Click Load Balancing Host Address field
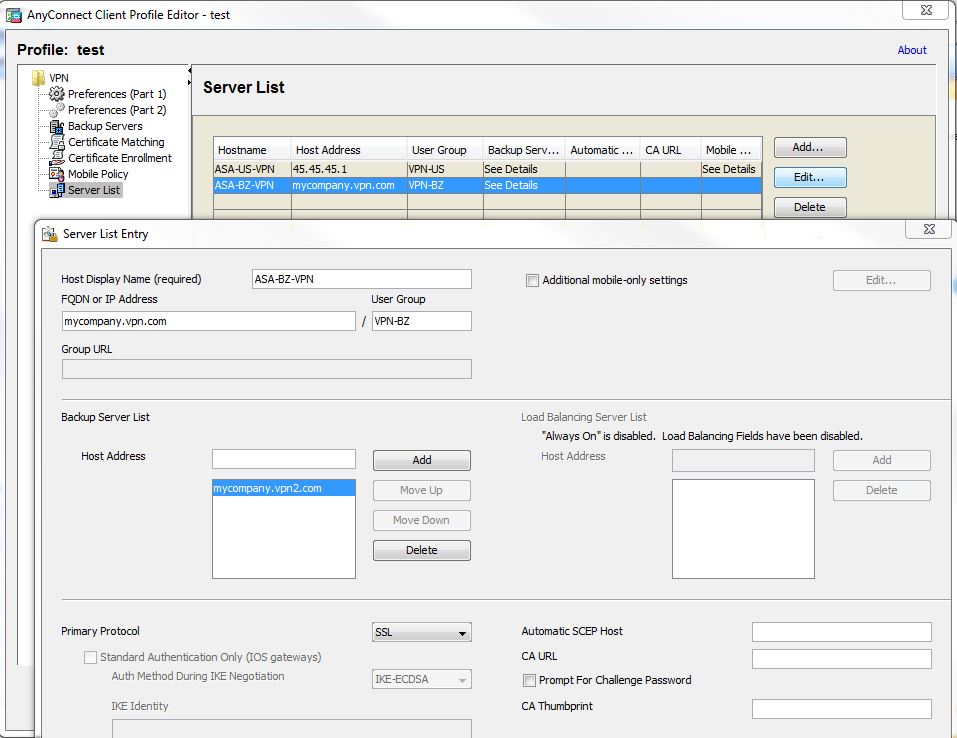This screenshot has width=957, height=738. 743,460
